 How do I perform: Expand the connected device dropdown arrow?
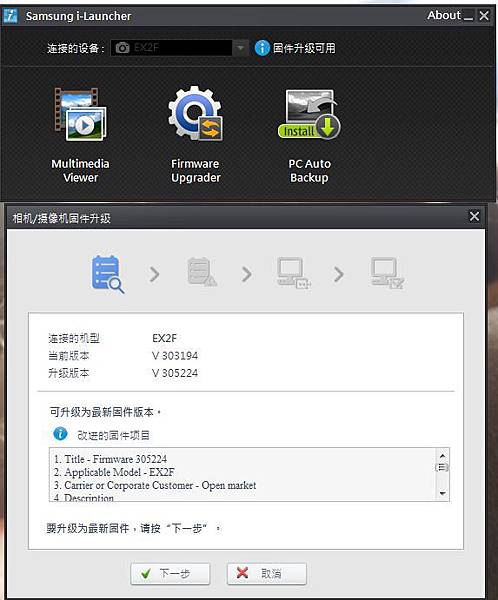(240, 48)
